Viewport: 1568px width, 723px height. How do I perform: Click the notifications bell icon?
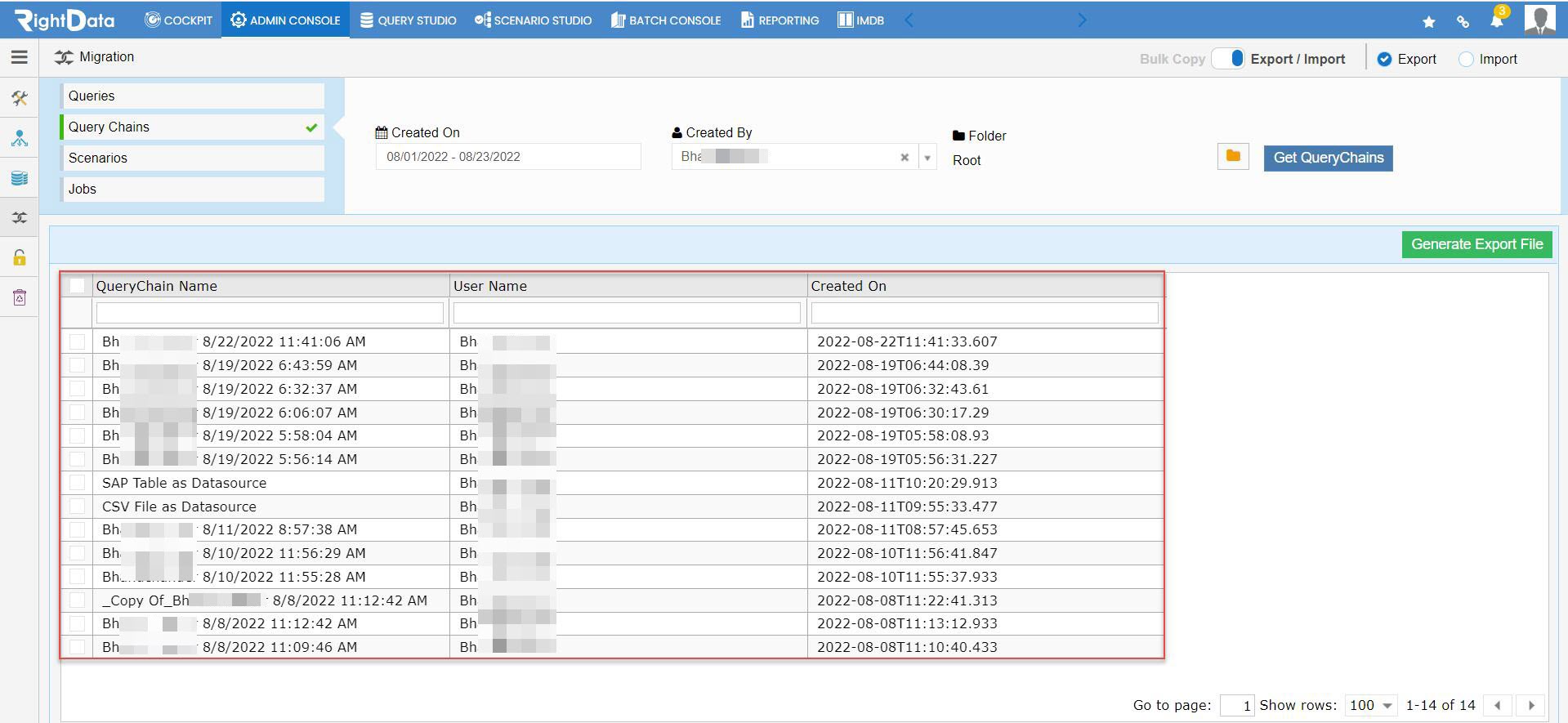pyautogui.click(x=1497, y=20)
